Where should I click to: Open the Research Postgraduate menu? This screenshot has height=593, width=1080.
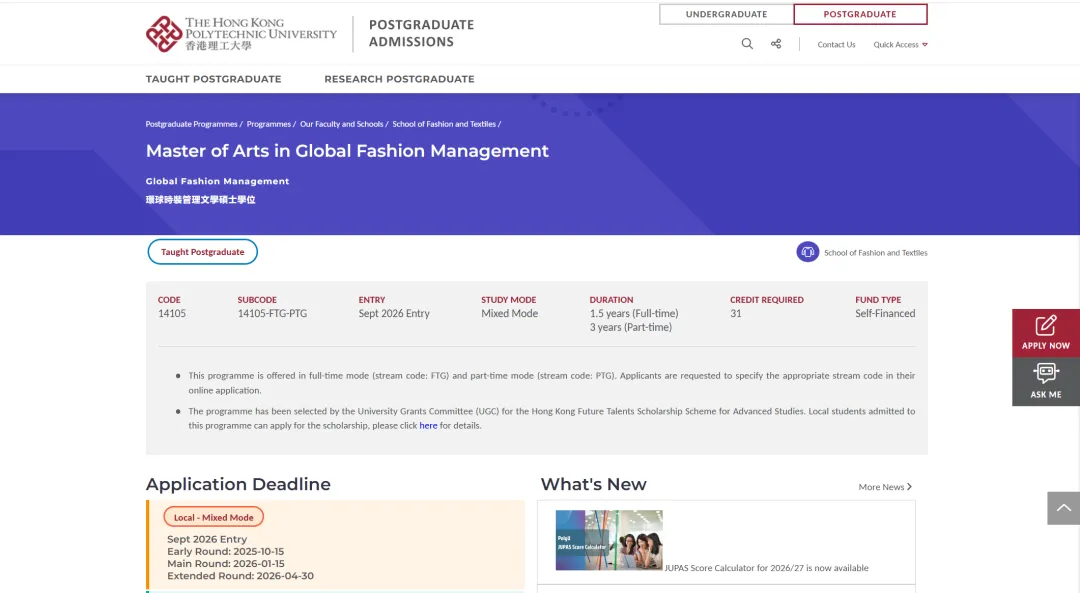(x=399, y=79)
